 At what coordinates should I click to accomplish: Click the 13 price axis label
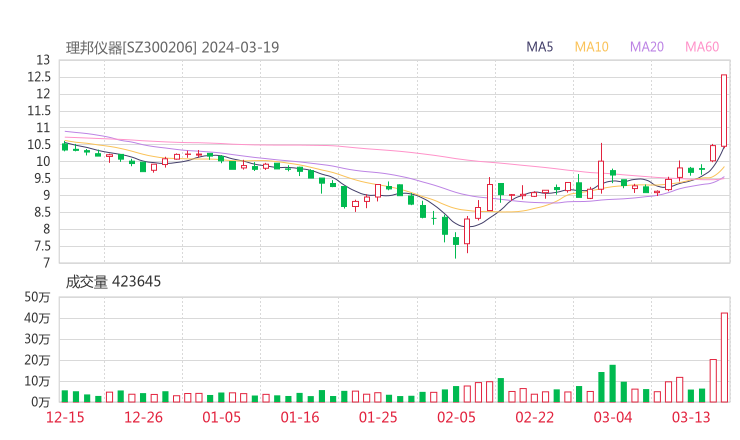[x=43, y=60]
